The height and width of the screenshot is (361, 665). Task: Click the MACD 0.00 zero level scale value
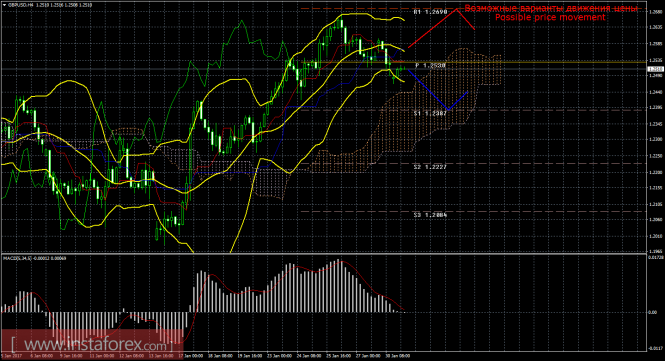[654, 312]
